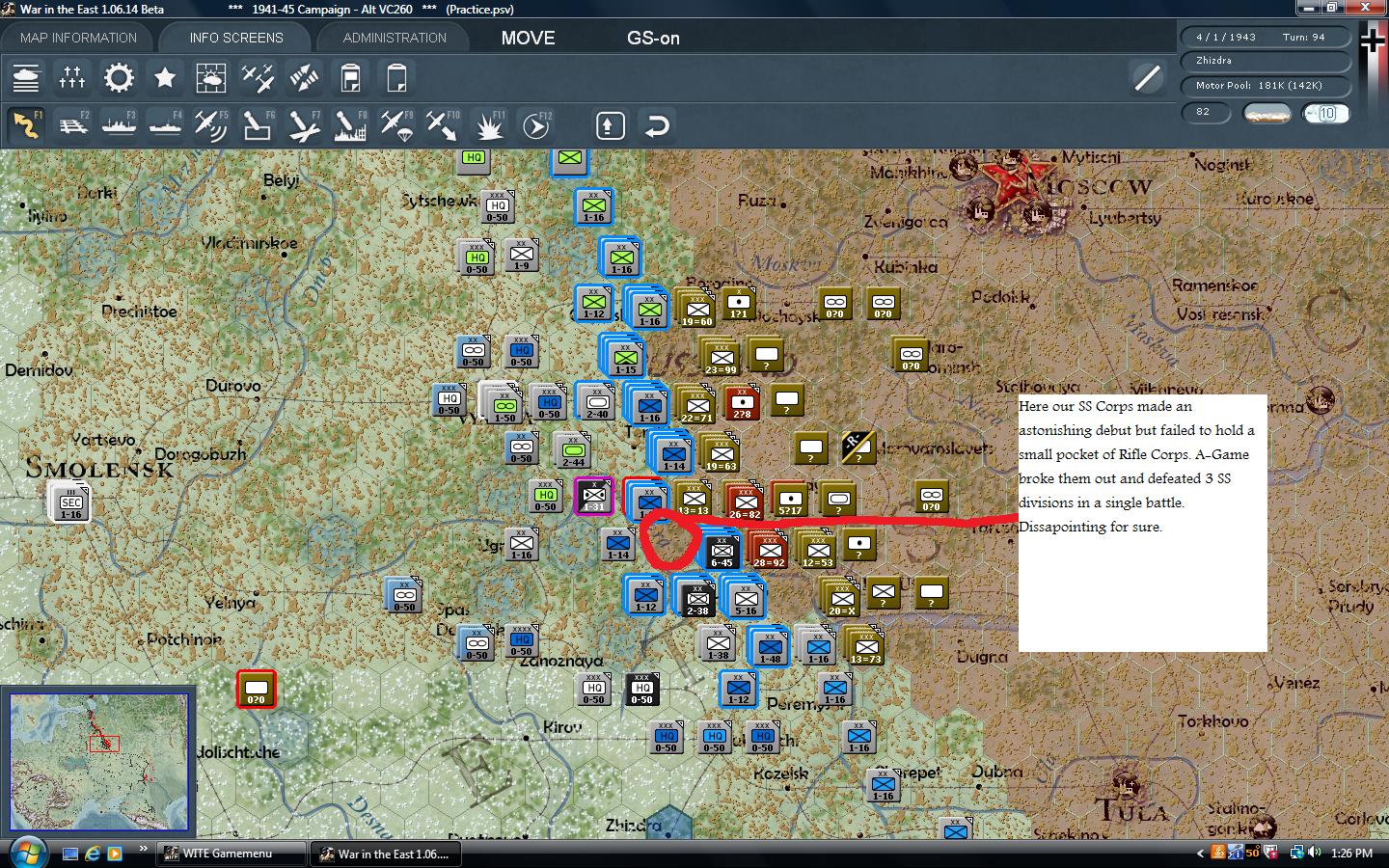Open the WITE Gamemenu taskbar item
Image resolution: width=1389 pixels, height=868 pixels.
230,854
